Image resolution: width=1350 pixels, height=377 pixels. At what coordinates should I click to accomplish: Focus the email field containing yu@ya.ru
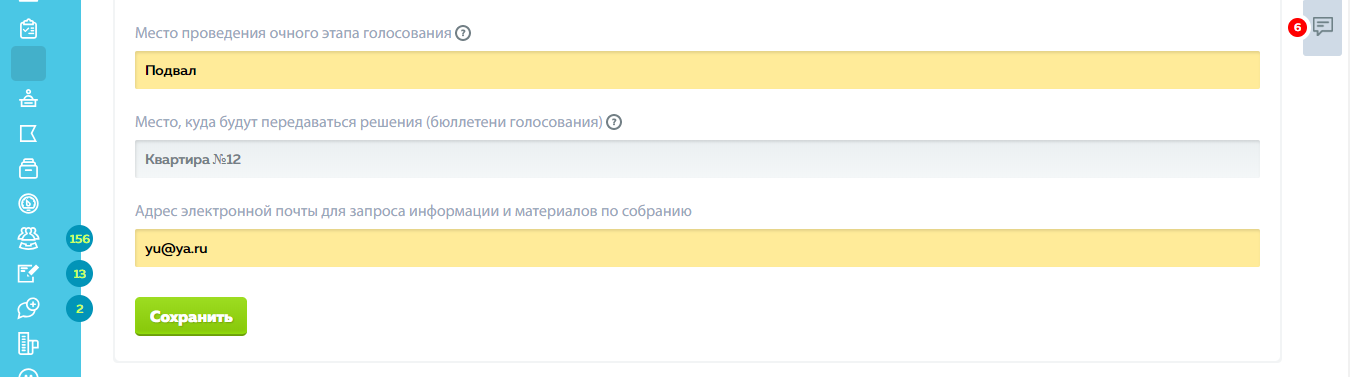tap(697, 248)
